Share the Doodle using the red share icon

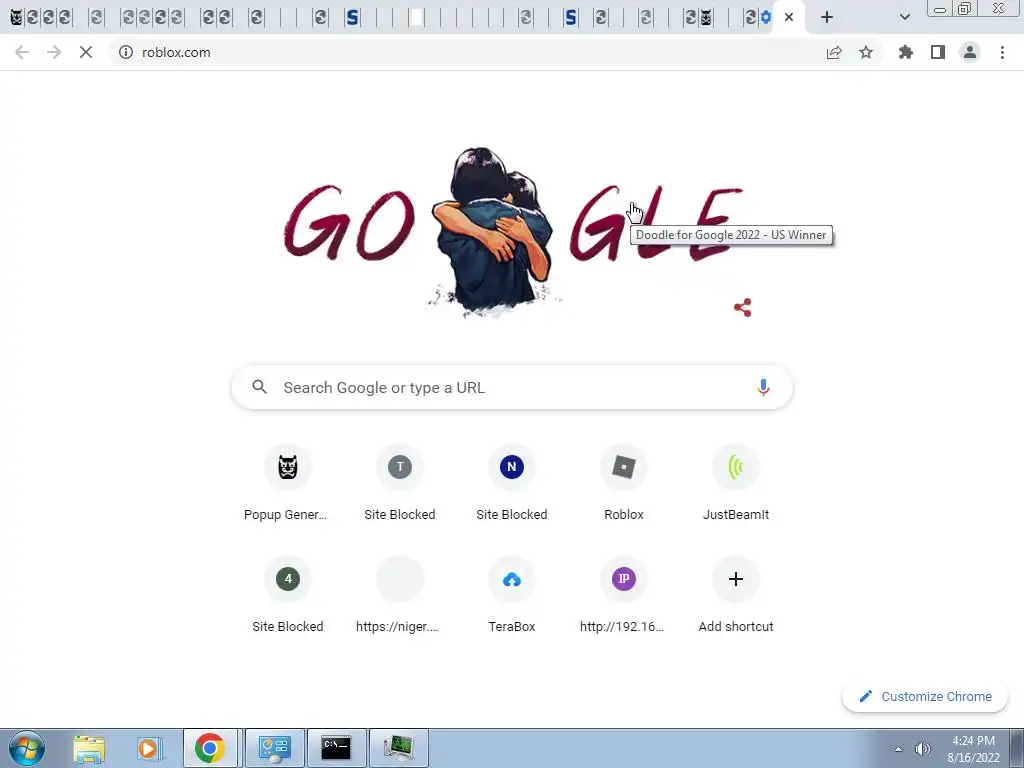[743, 308]
